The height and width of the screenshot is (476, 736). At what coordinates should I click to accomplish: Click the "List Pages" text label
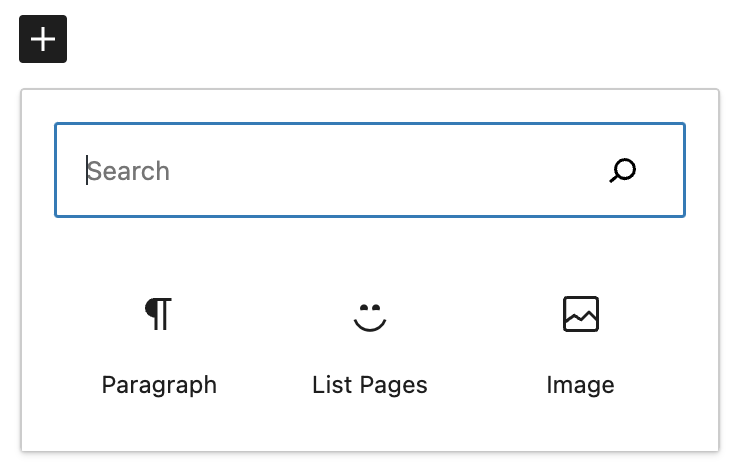370,385
